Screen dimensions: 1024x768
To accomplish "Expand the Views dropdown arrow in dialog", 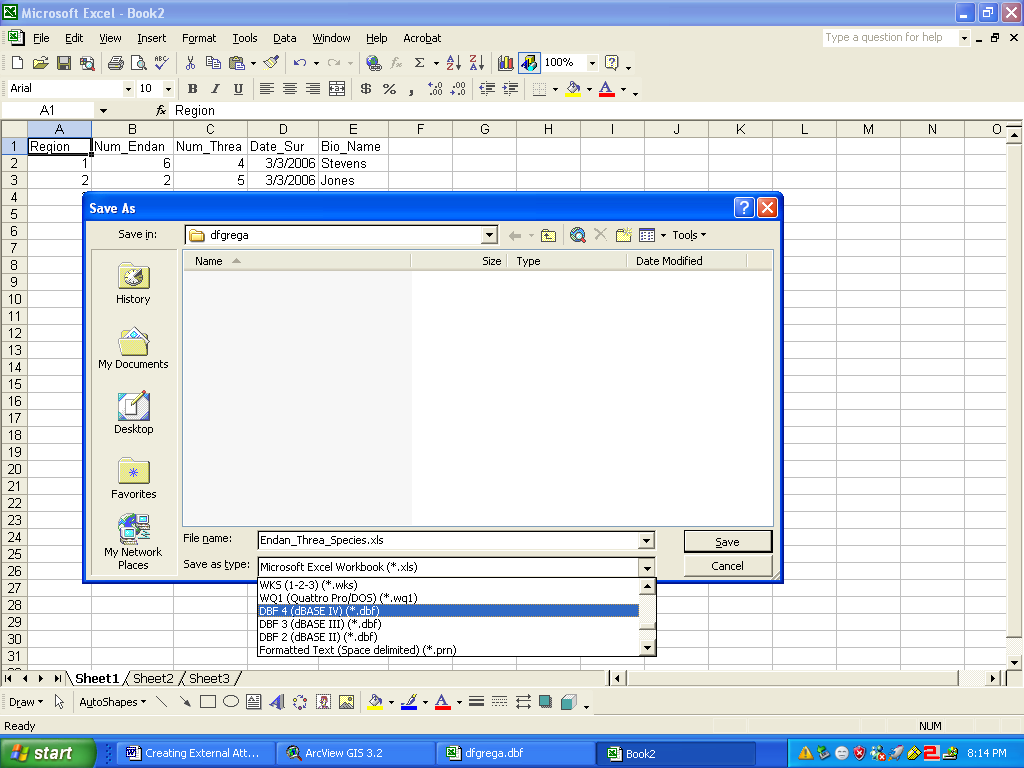I will coord(663,235).
